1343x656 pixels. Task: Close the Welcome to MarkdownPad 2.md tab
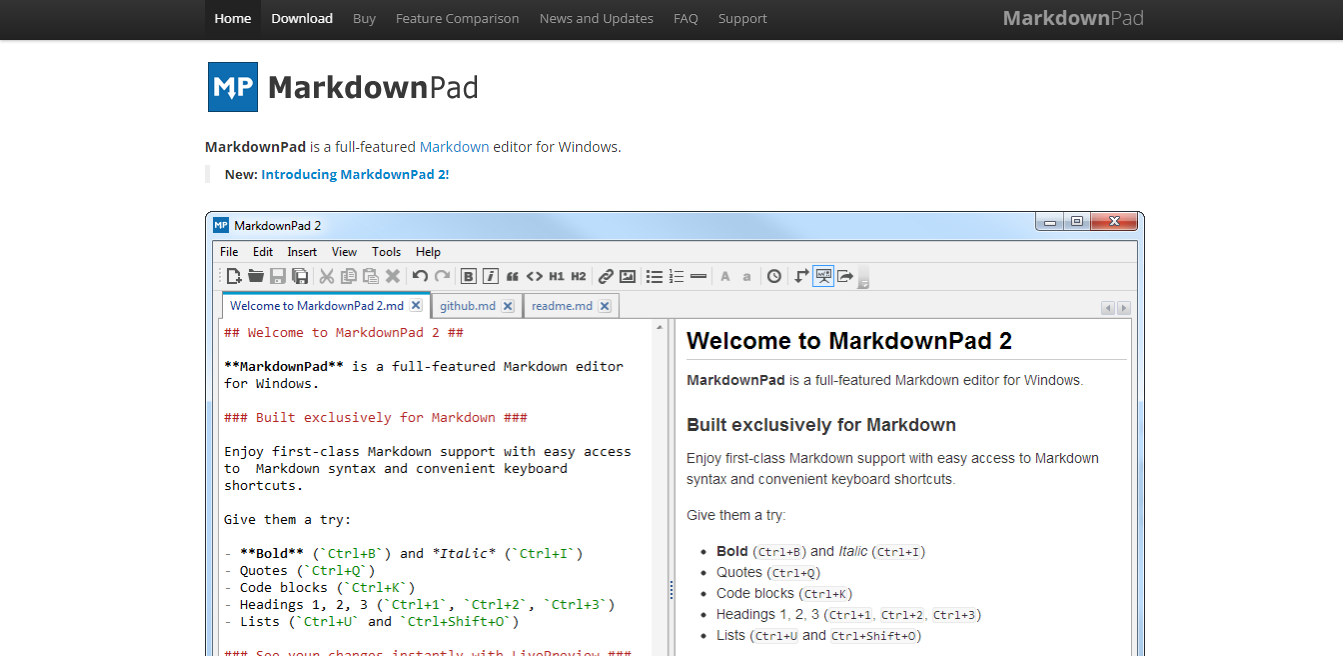(x=416, y=306)
